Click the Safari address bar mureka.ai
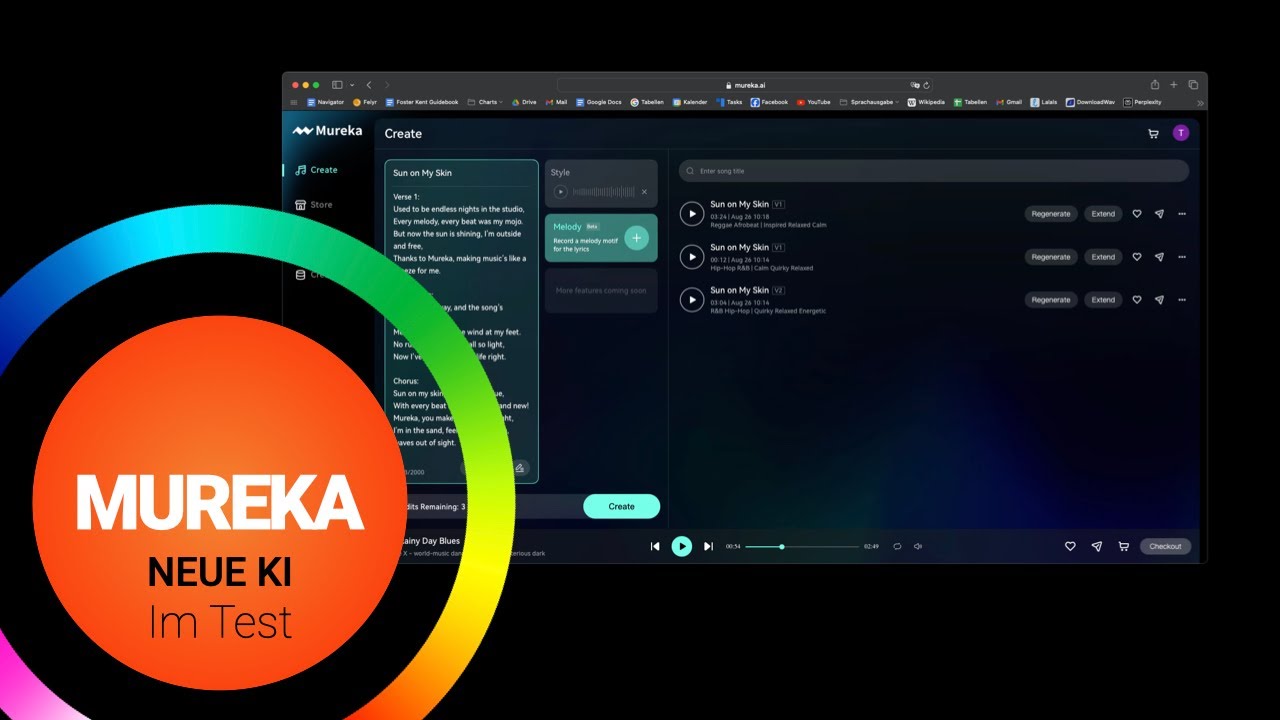The image size is (1280, 720). pyautogui.click(x=745, y=85)
